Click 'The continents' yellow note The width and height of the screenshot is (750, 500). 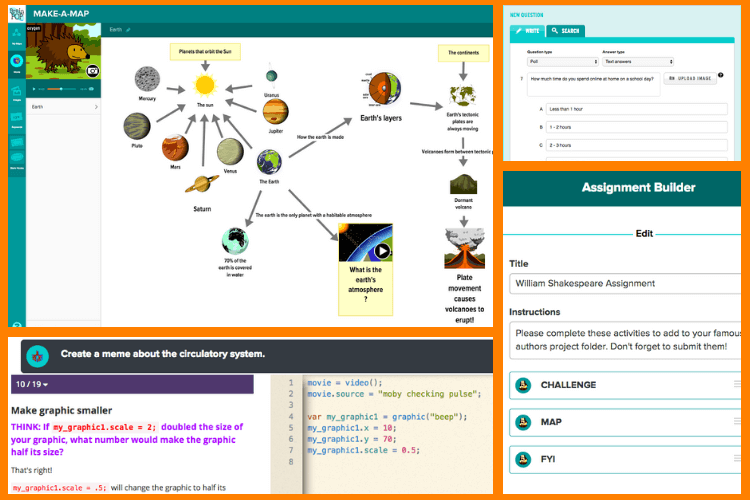click(x=463, y=53)
